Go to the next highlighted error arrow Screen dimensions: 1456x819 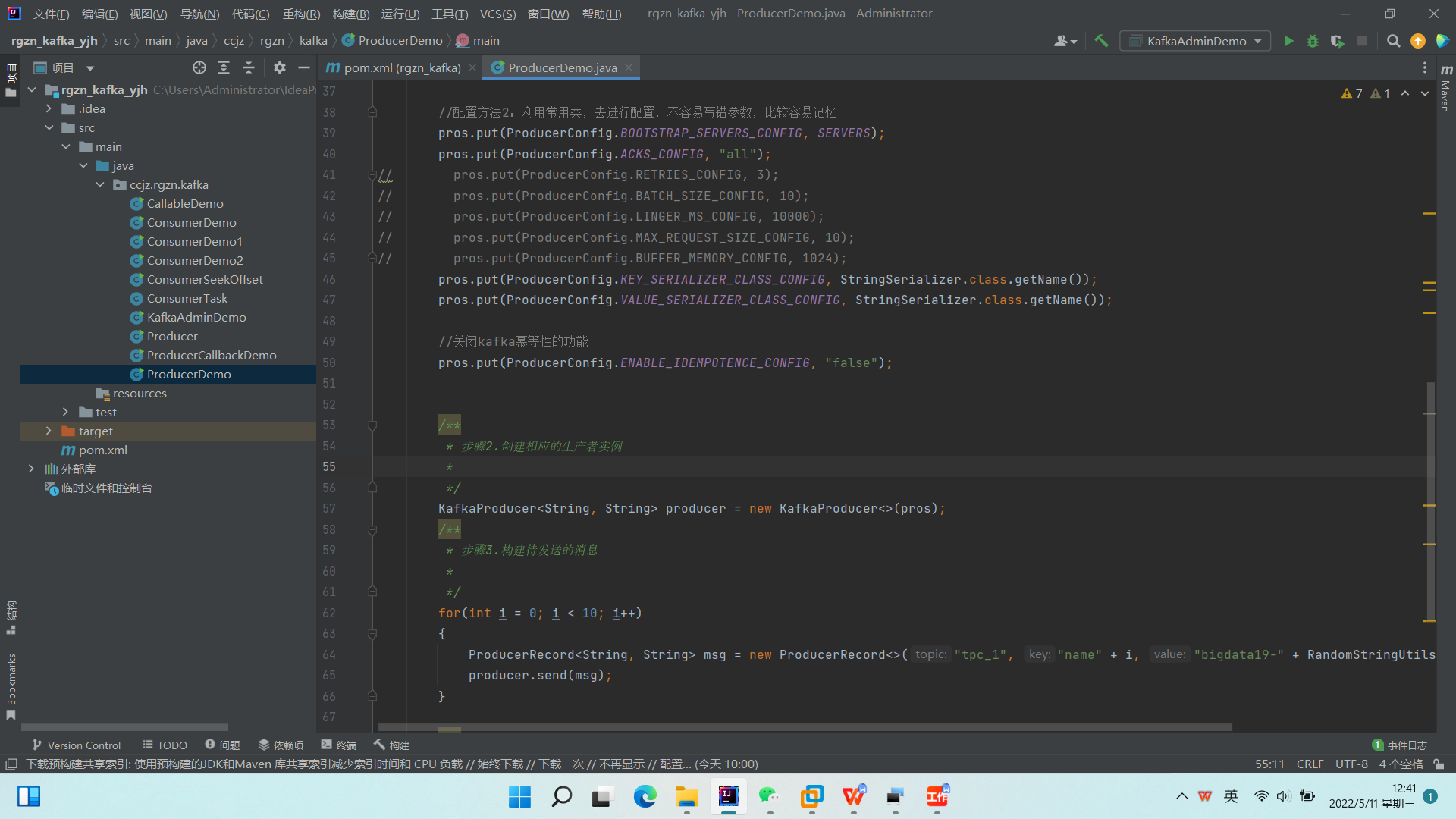(x=1425, y=93)
